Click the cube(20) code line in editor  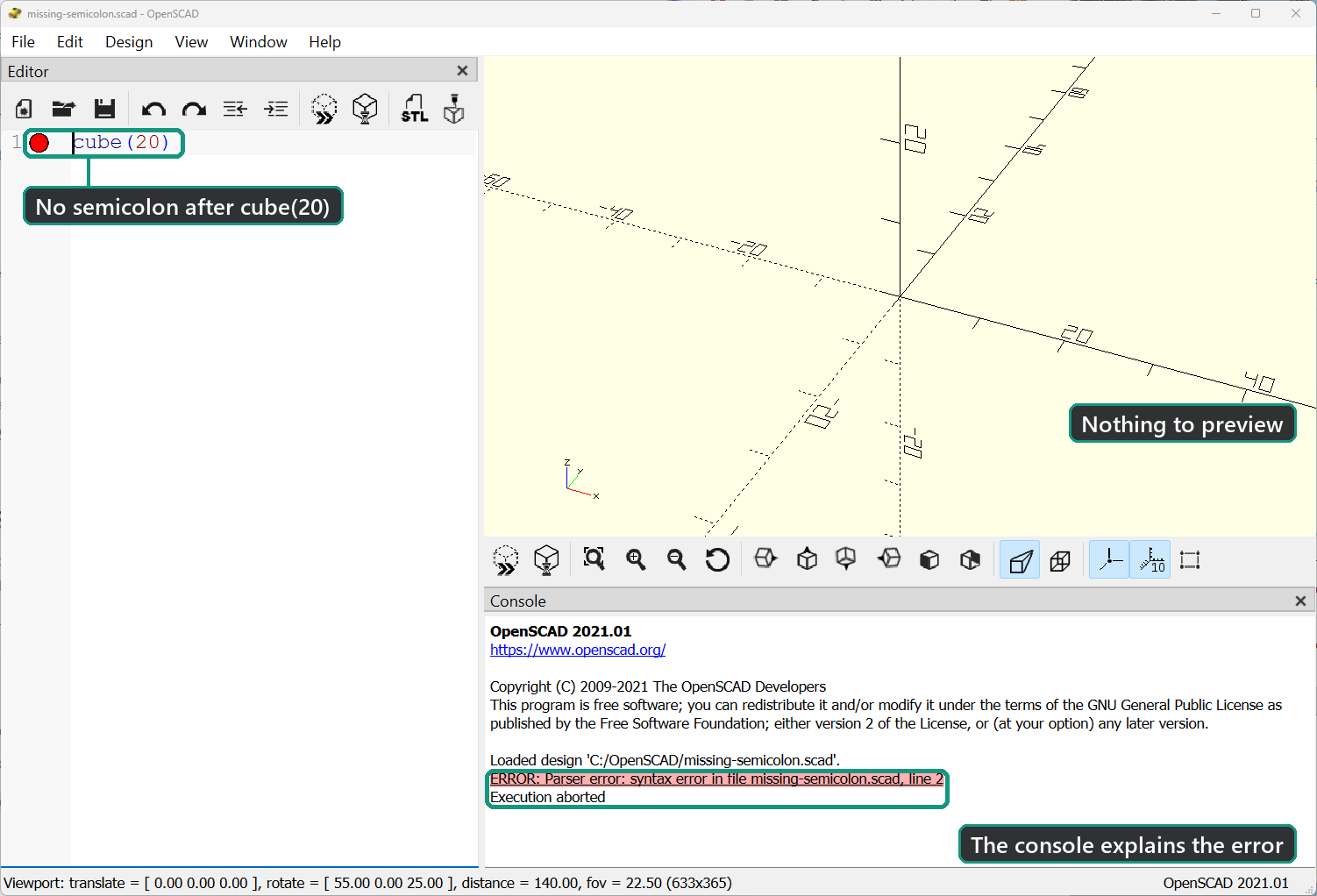[121, 142]
